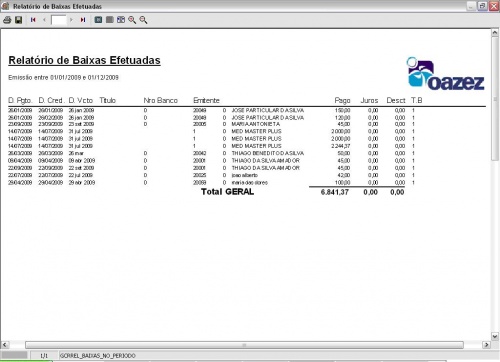Select the page width view icon
Viewport: 500px width, 362px height.
[121, 20]
